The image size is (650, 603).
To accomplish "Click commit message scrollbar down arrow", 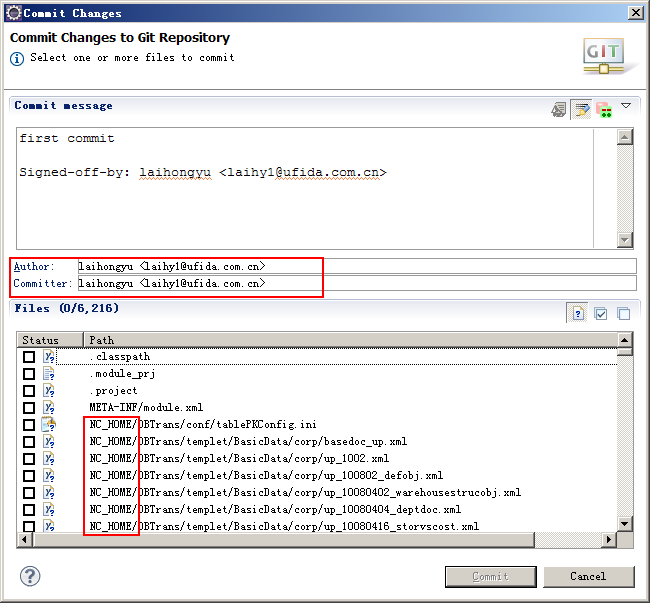I will 625,239.
